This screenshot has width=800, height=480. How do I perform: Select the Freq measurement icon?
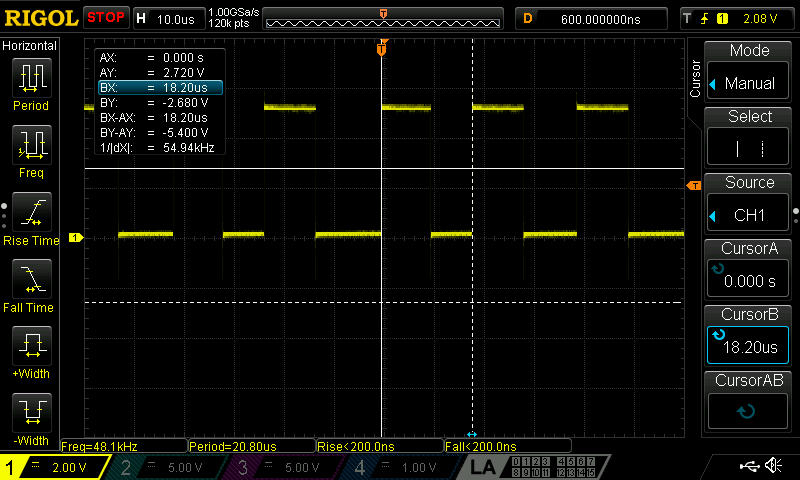[x=31, y=145]
